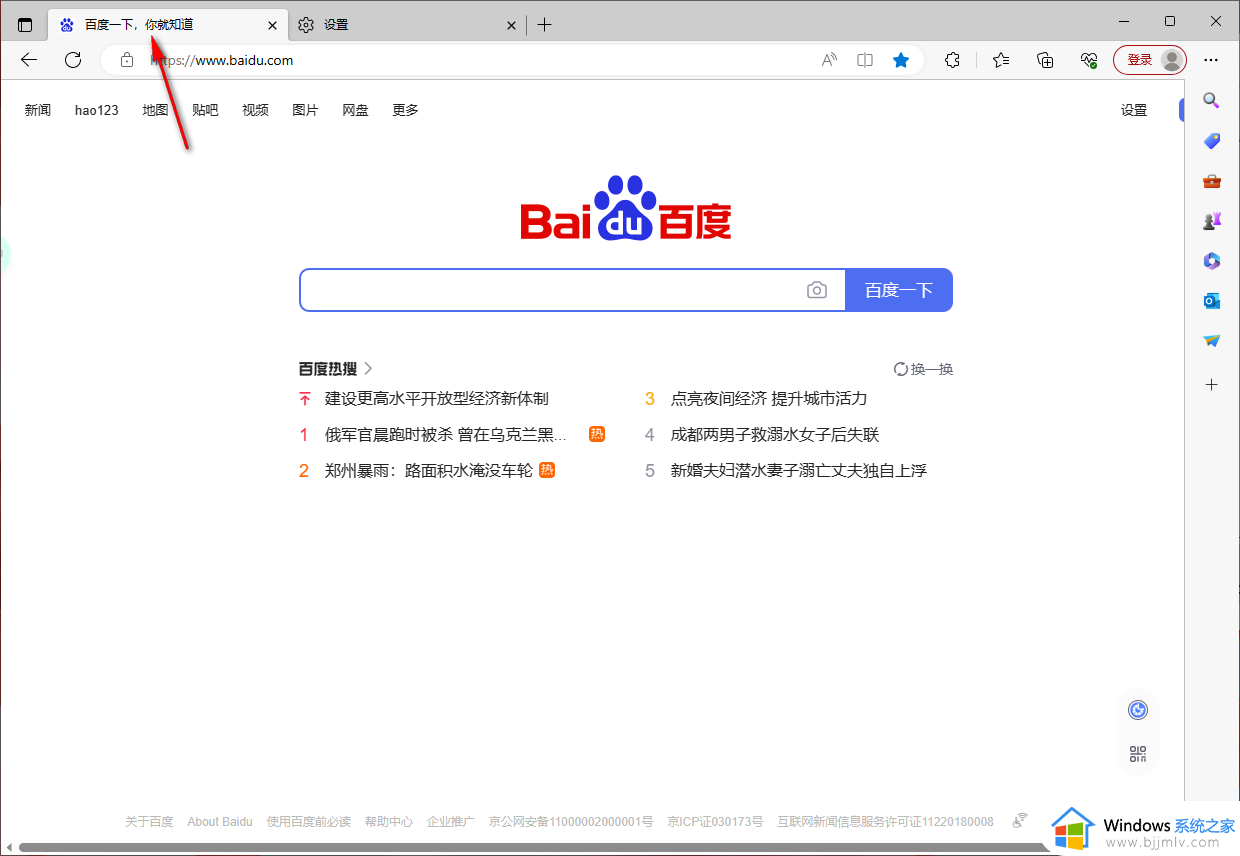Refresh the page with reload icon
Image resolution: width=1240 pixels, height=856 pixels.
click(x=73, y=60)
